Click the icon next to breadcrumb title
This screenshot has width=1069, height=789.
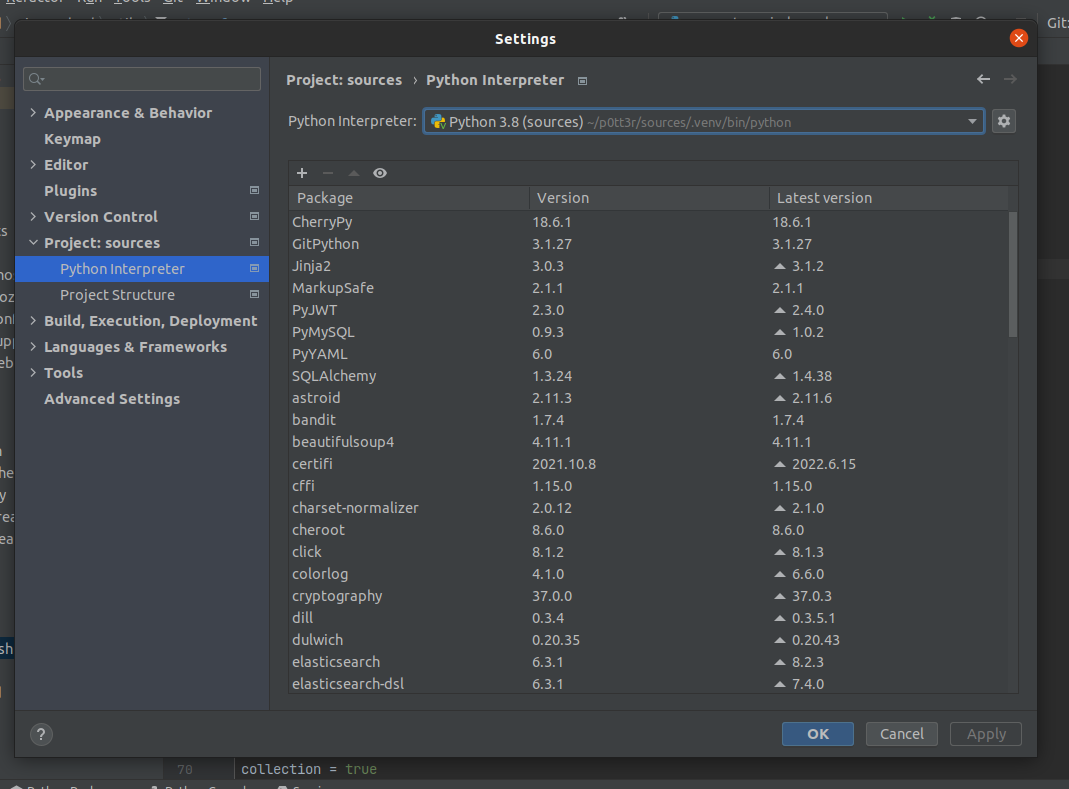pyautogui.click(x=582, y=81)
